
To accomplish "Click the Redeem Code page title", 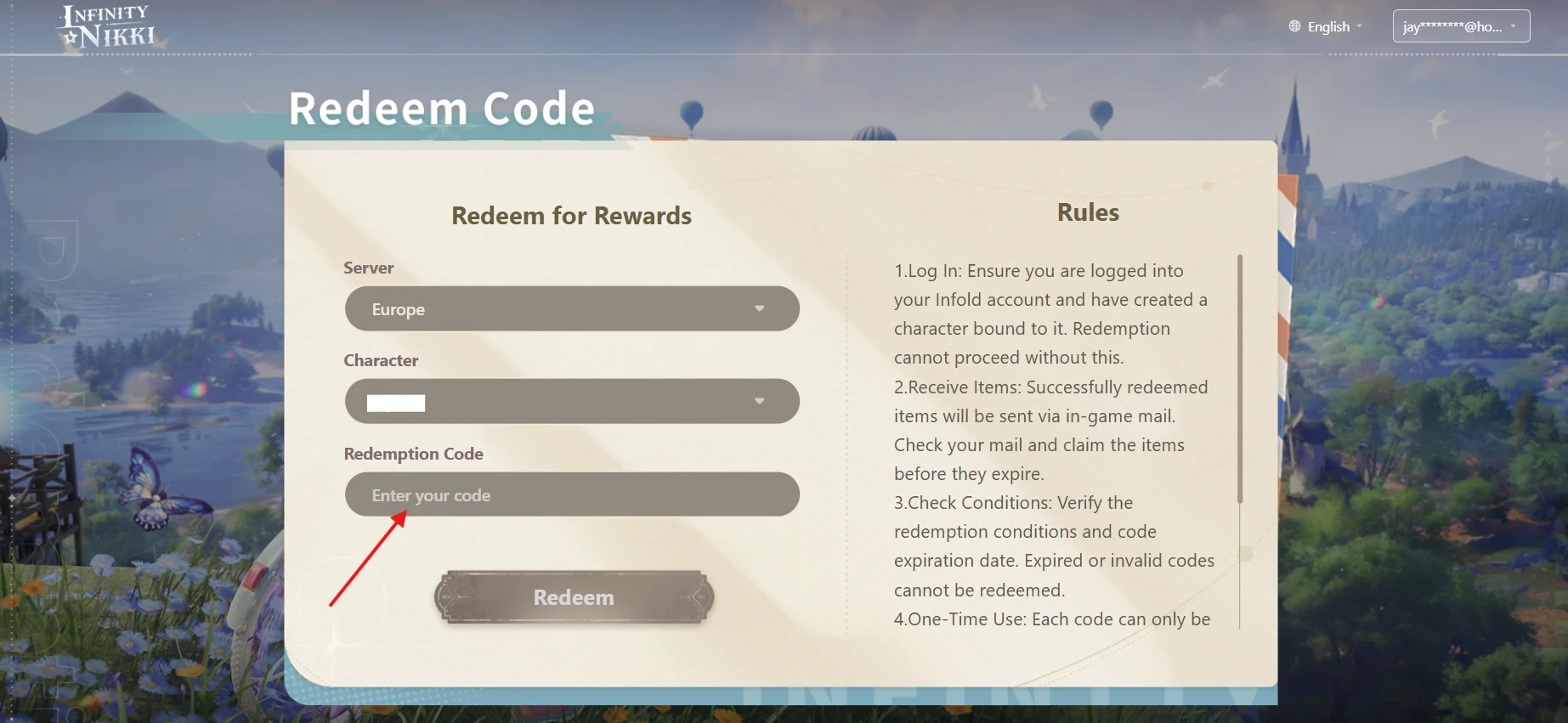I will pos(441,109).
